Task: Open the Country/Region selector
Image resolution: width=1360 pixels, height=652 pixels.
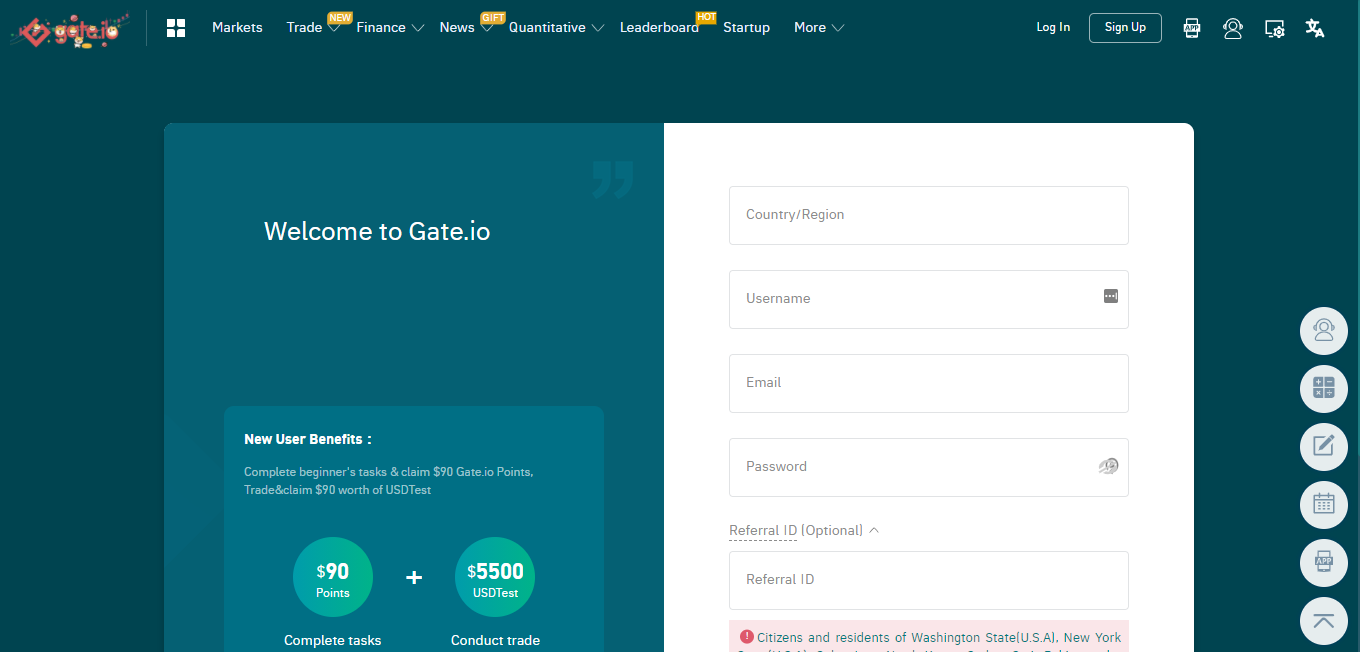Action: [928, 215]
